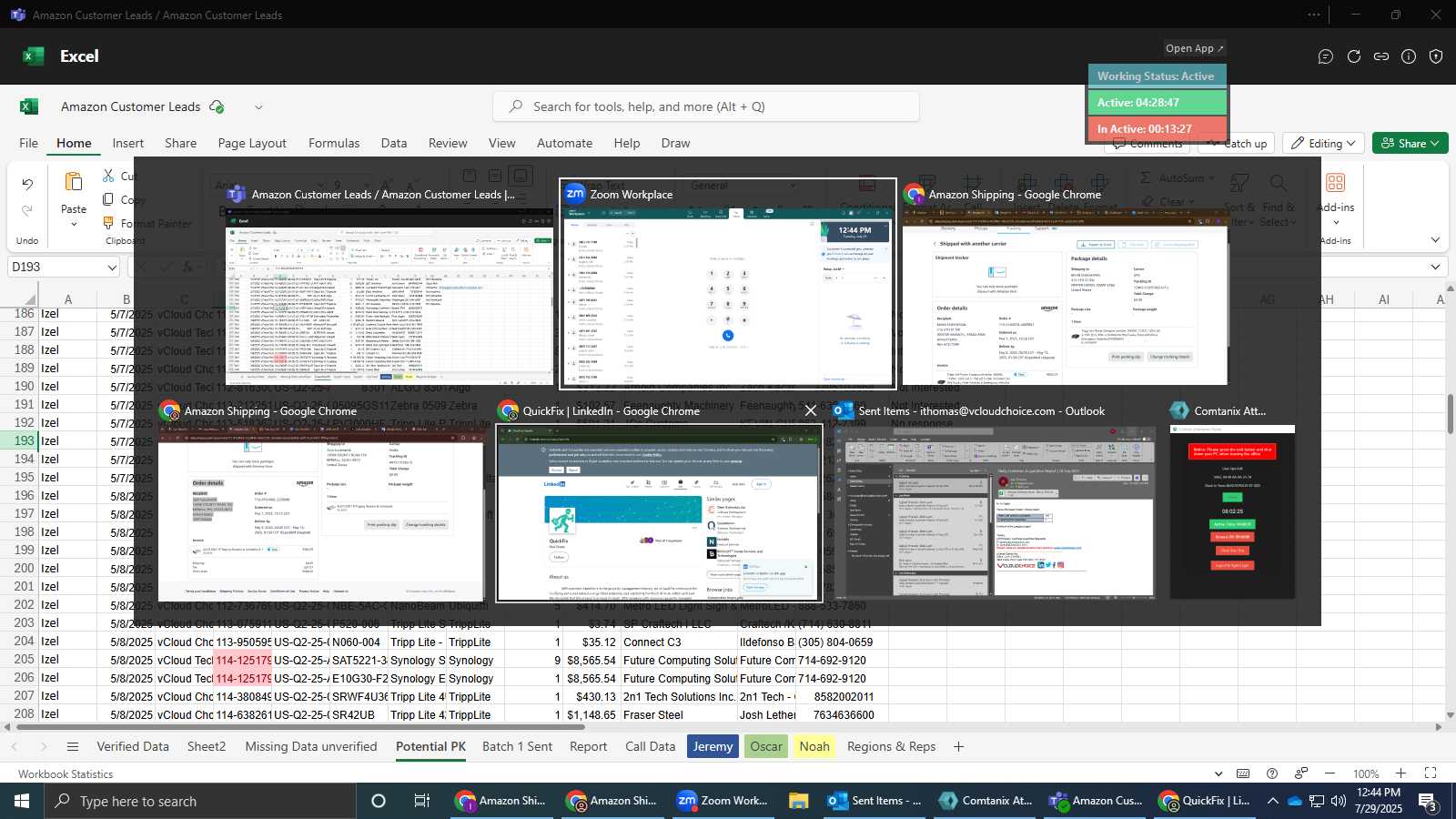Open the Automate ribbon tab
1456x819 pixels.
coord(564,143)
